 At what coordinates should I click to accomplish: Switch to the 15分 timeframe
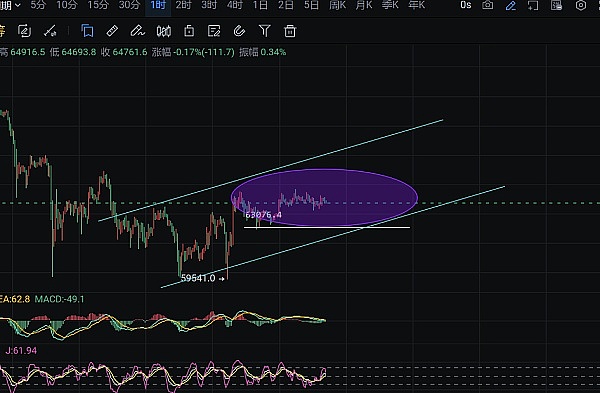98,5
